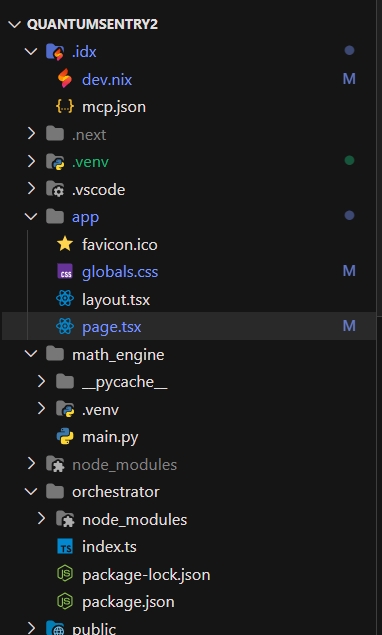Click the M status badge on globals.css
The height and width of the screenshot is (635, 382).
click(x=349, y=271)
